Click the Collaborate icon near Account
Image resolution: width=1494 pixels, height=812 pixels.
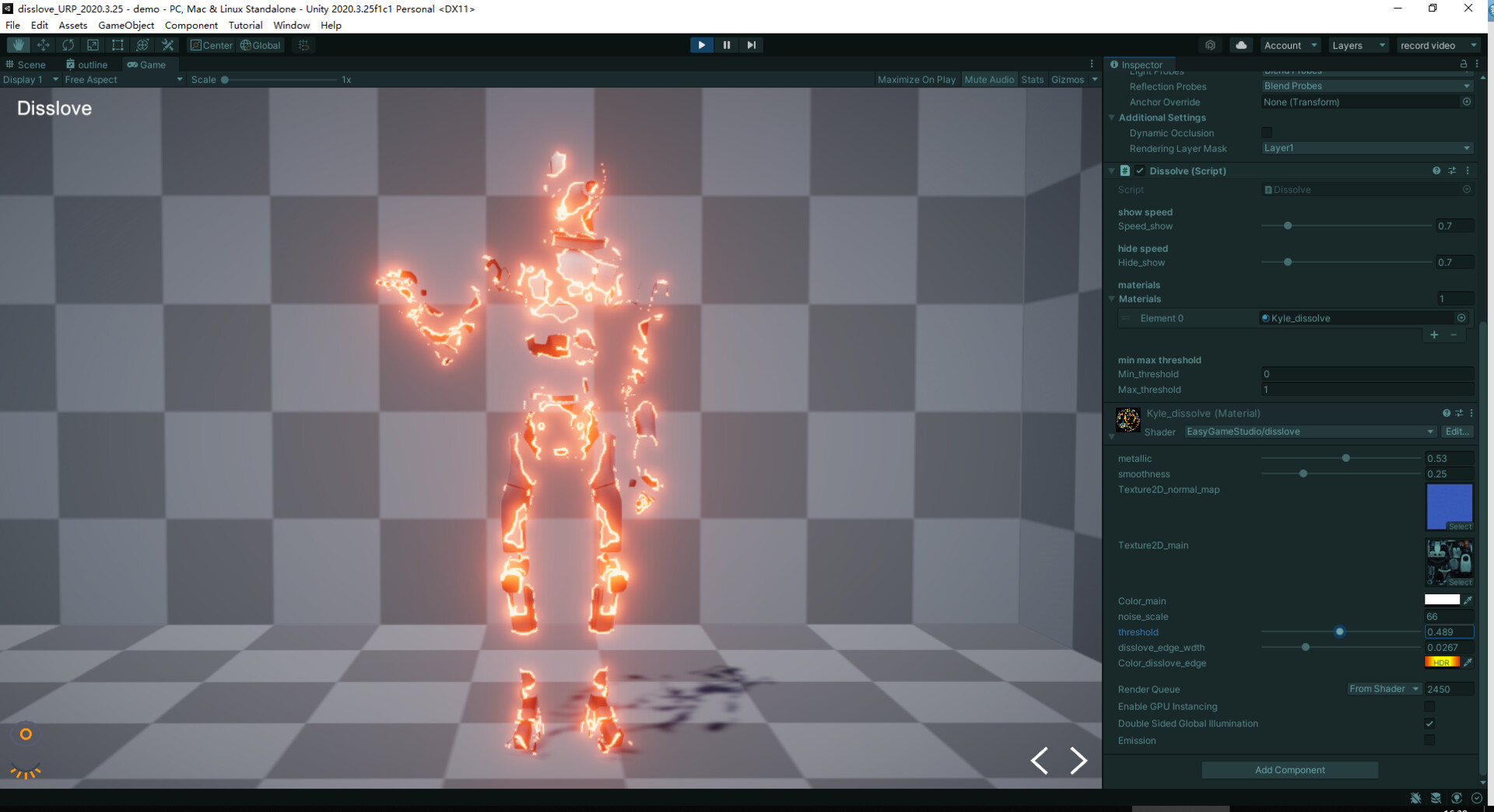(1210, 44)
